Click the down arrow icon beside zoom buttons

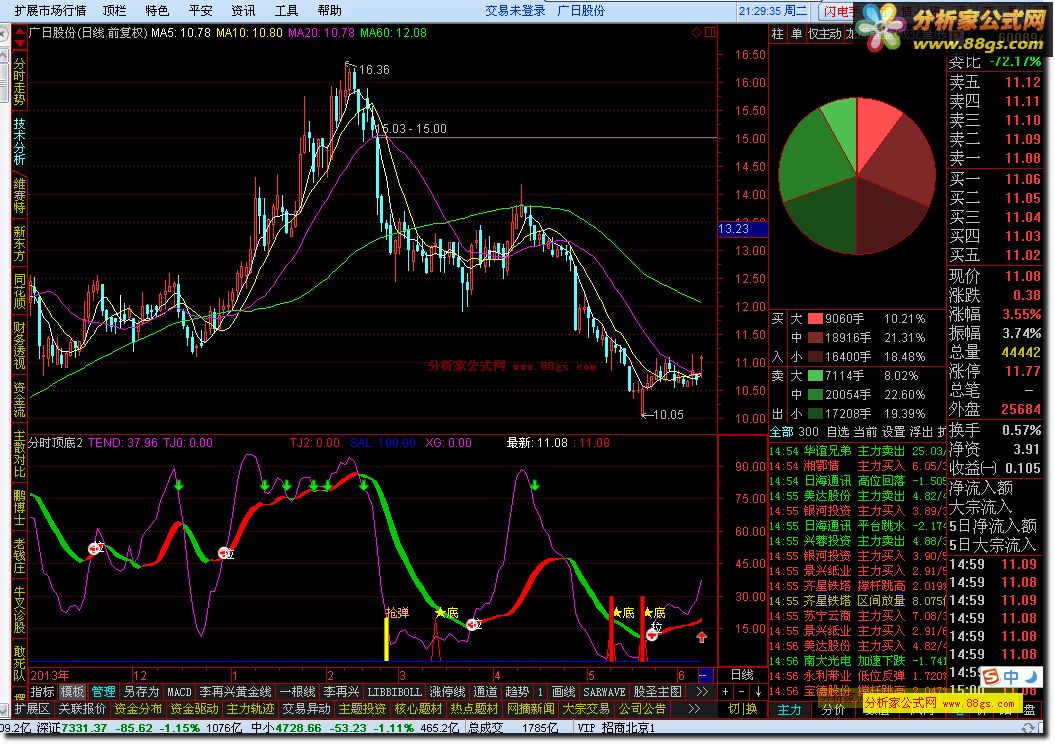[x=758, y=692]
